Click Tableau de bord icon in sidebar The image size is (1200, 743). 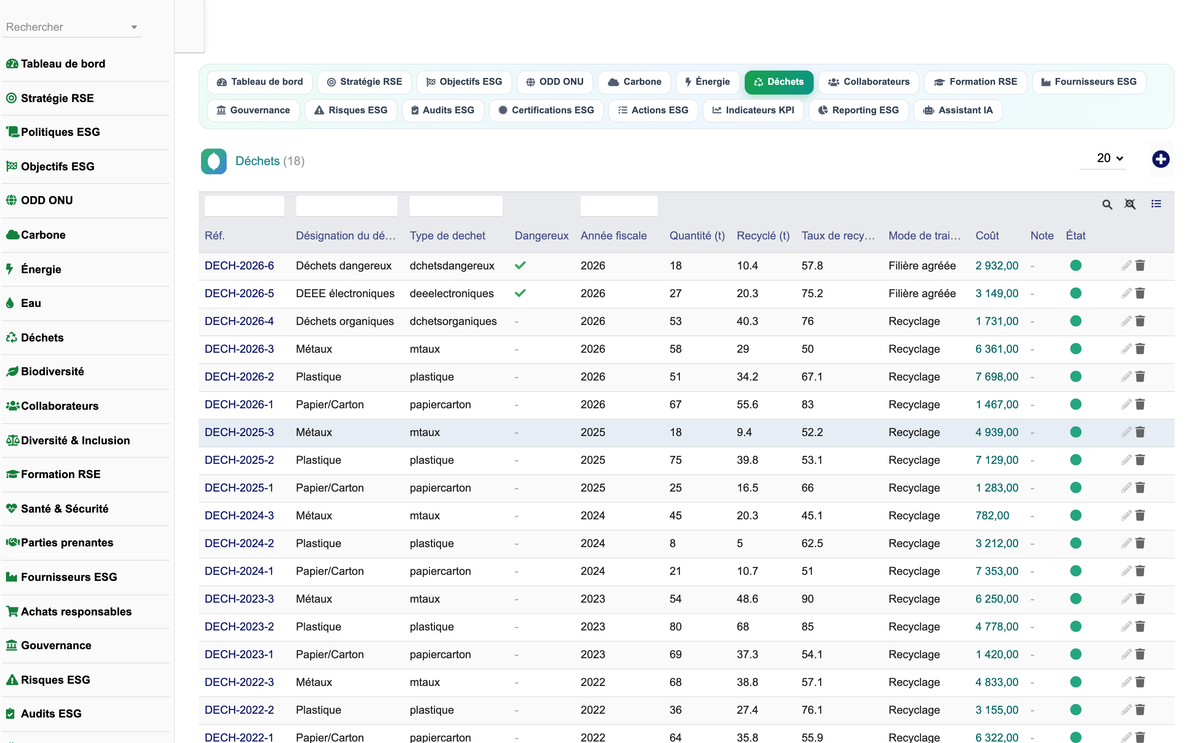[x=12, y=63]
